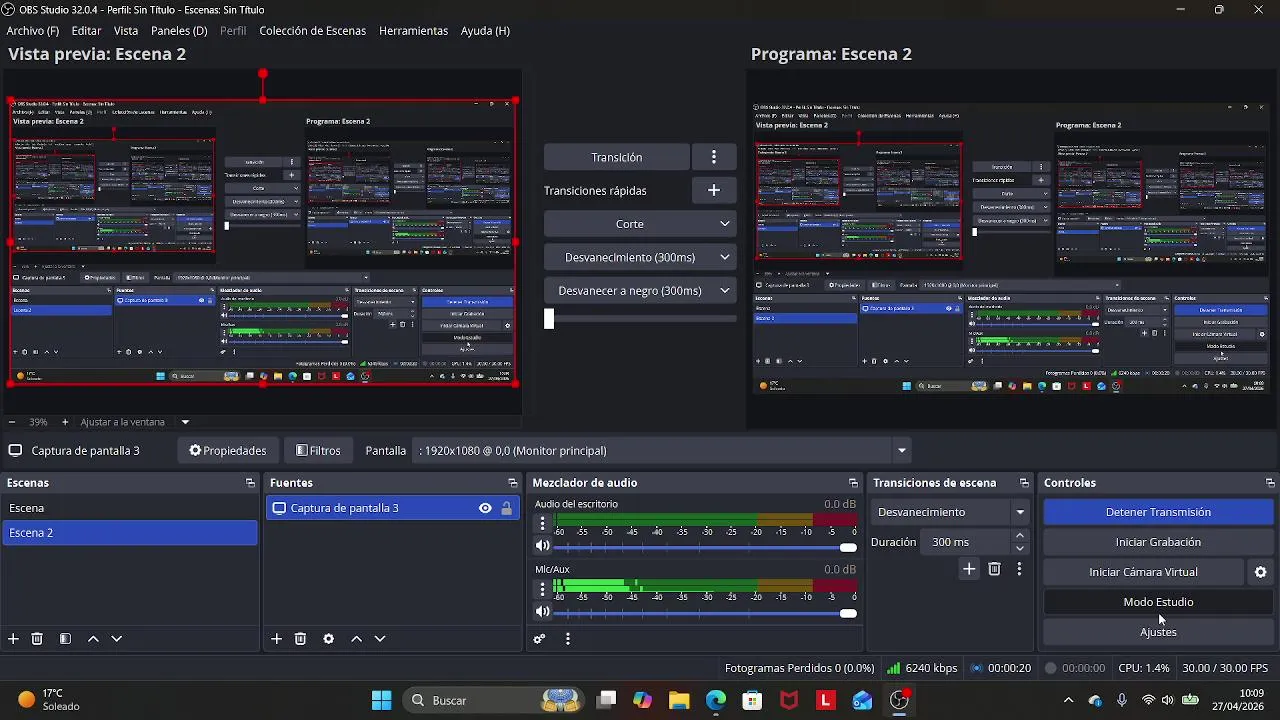This screenshot has width=1280, height=720.
Task: Click the Transición button
Action: pos(617,157)
